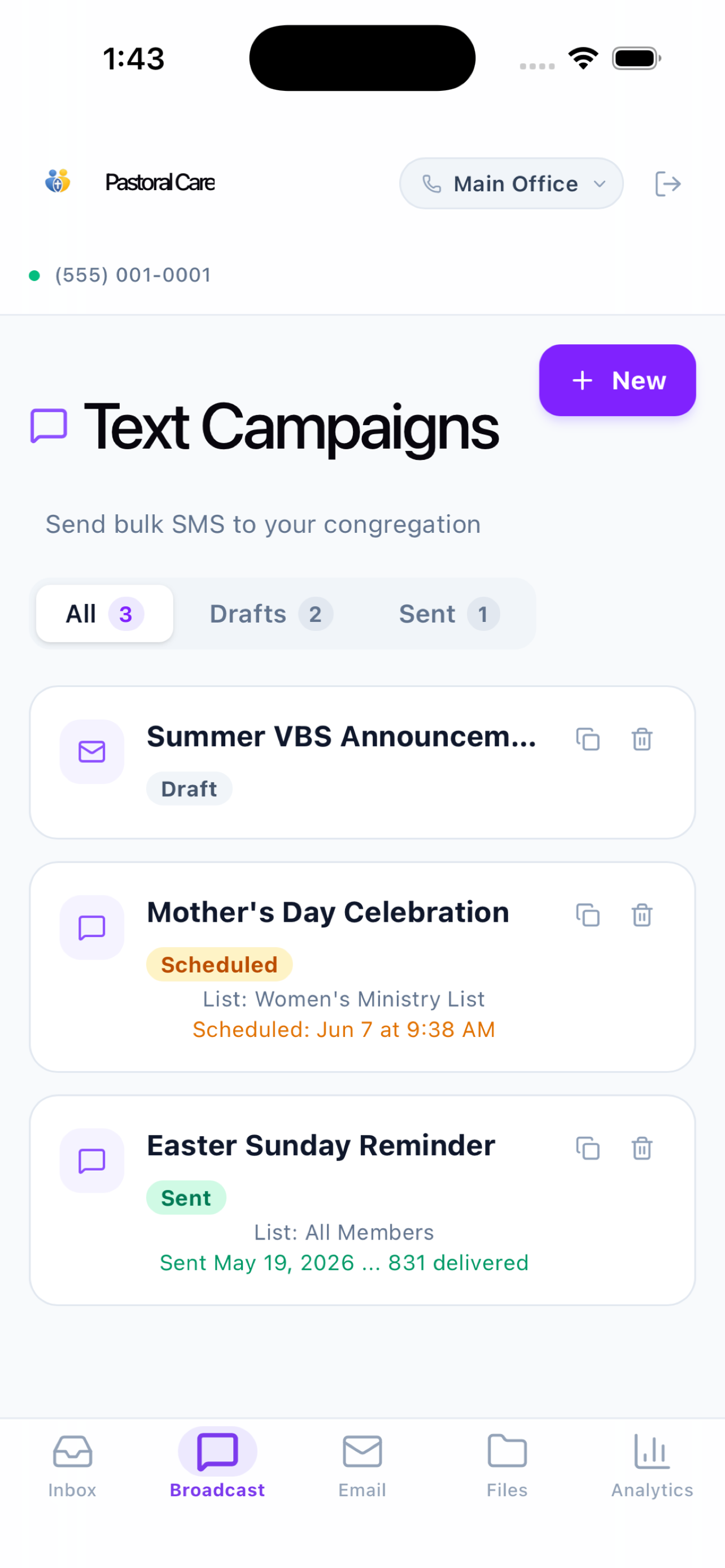This screenshot has height=1568, width=725.
Task: Delete the Summer VBS Announcement campaign
Action: 641,739
